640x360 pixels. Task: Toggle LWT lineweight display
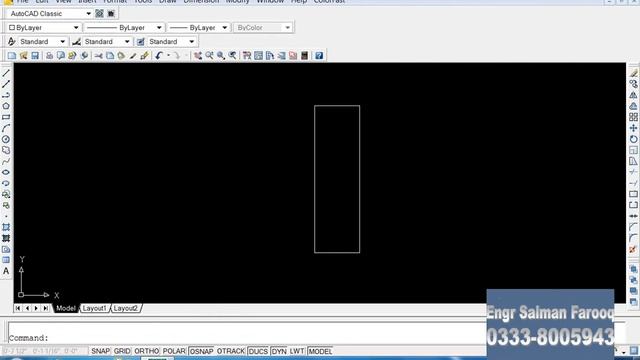(297, 351)
